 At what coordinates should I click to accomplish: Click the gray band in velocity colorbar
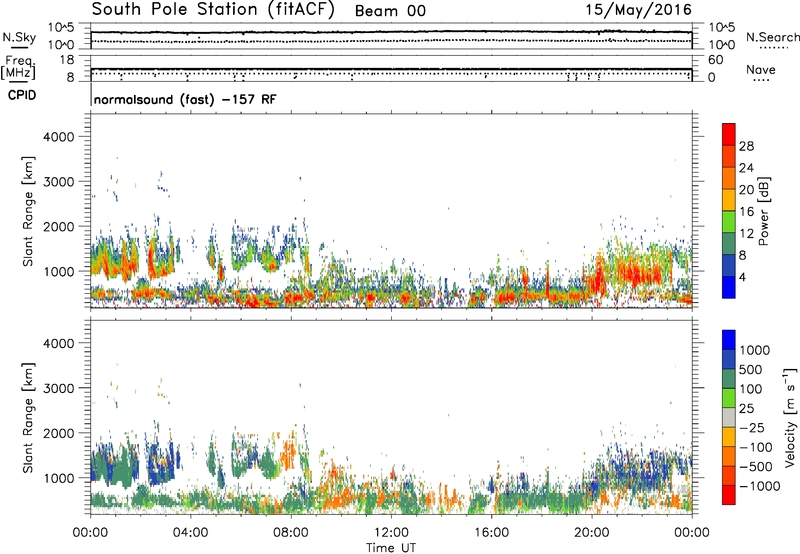tap(729, 417)
